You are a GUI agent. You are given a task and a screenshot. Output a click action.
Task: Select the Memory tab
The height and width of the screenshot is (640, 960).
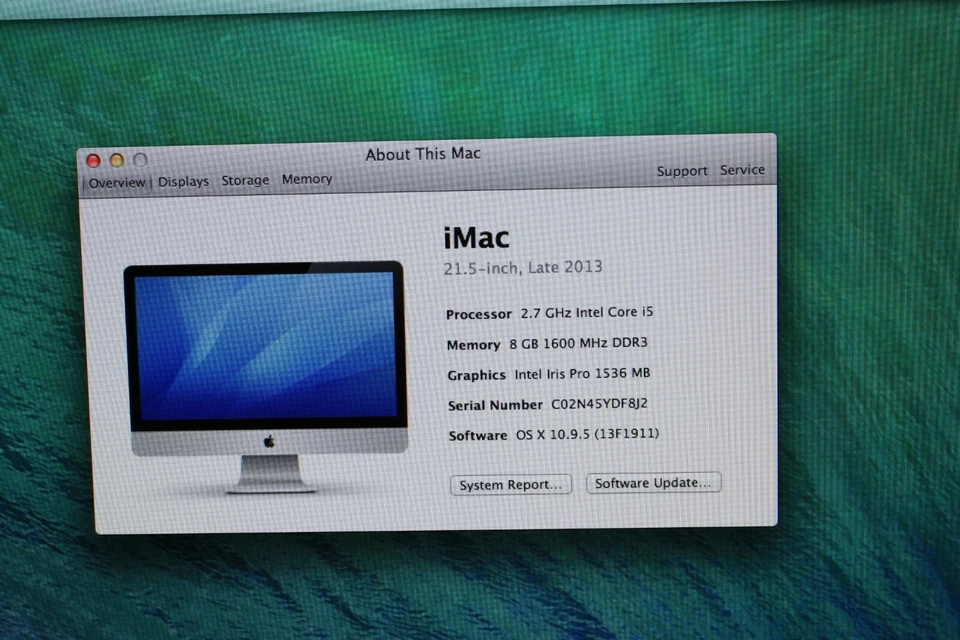pos(307,179)
